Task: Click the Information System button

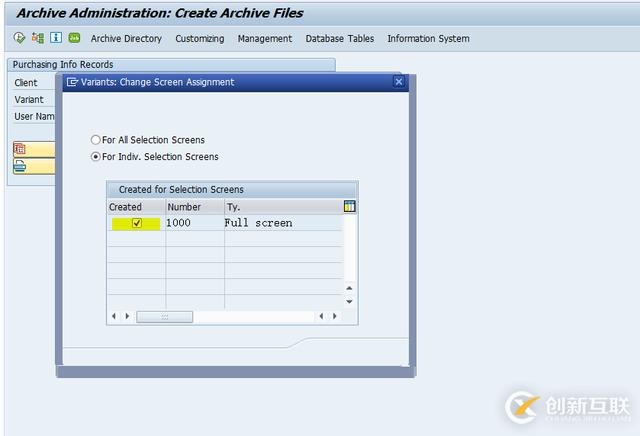Action: pos(428,39)
